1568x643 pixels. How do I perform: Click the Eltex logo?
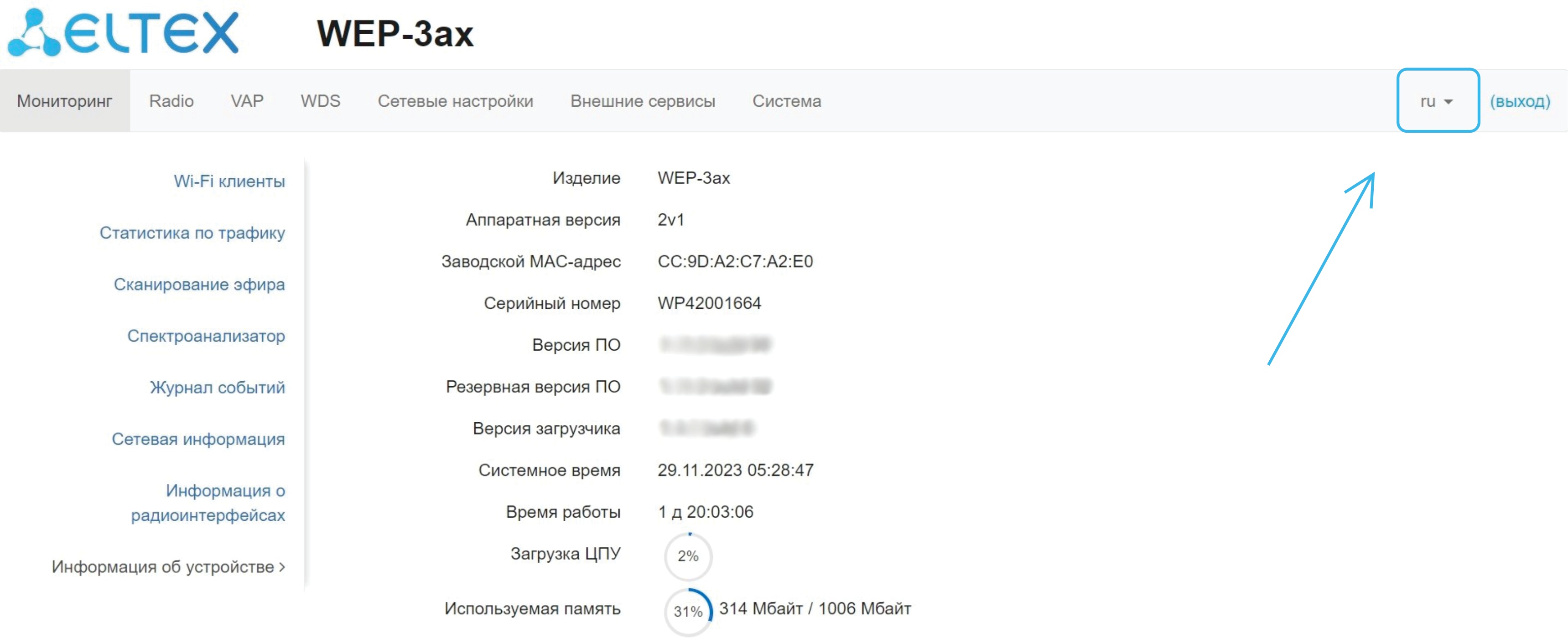click(124, 33)
